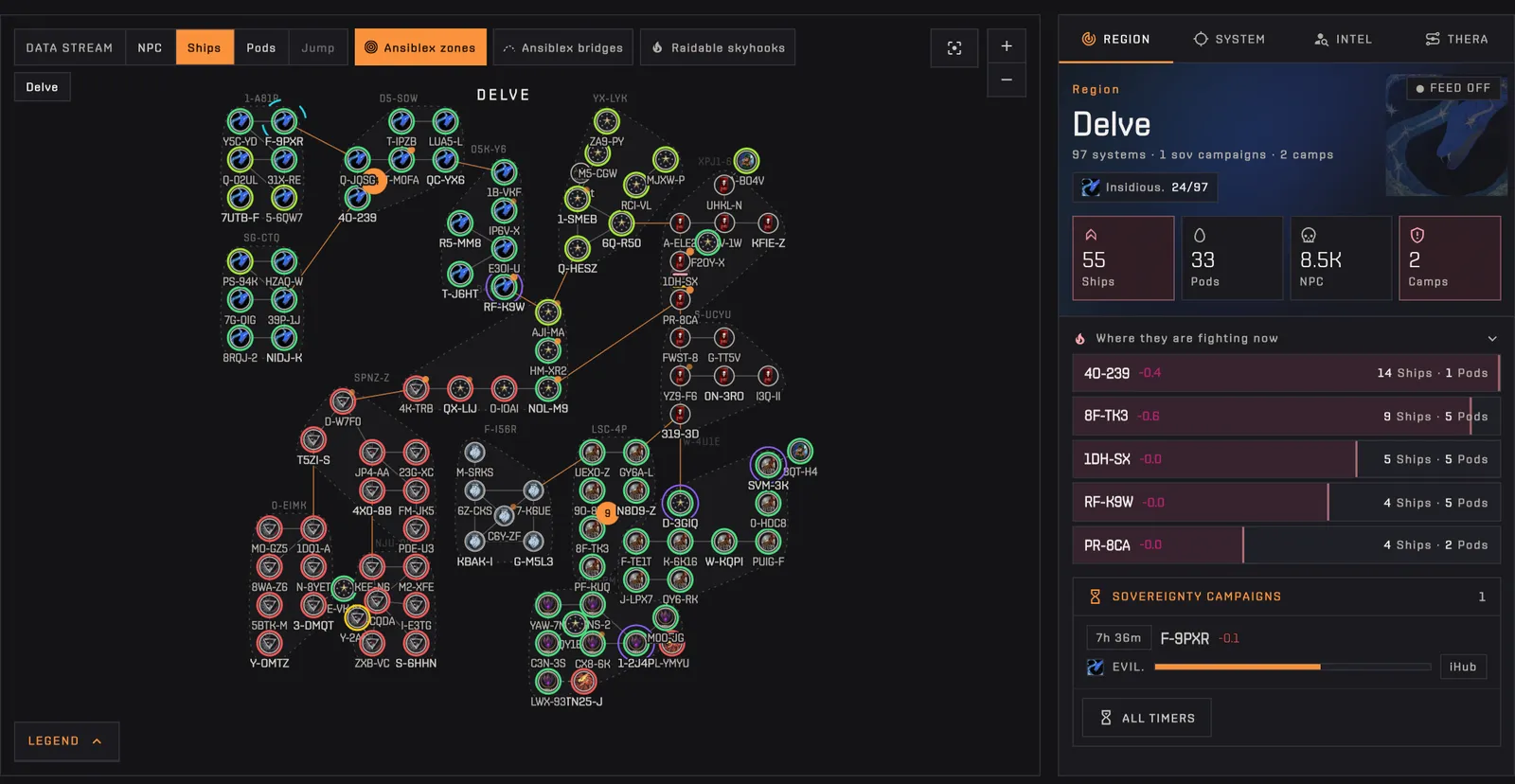The height and width of the screenshot is (784, 1515).
Task: Select the KFIE-Z system node
Action: click(768, 223)
